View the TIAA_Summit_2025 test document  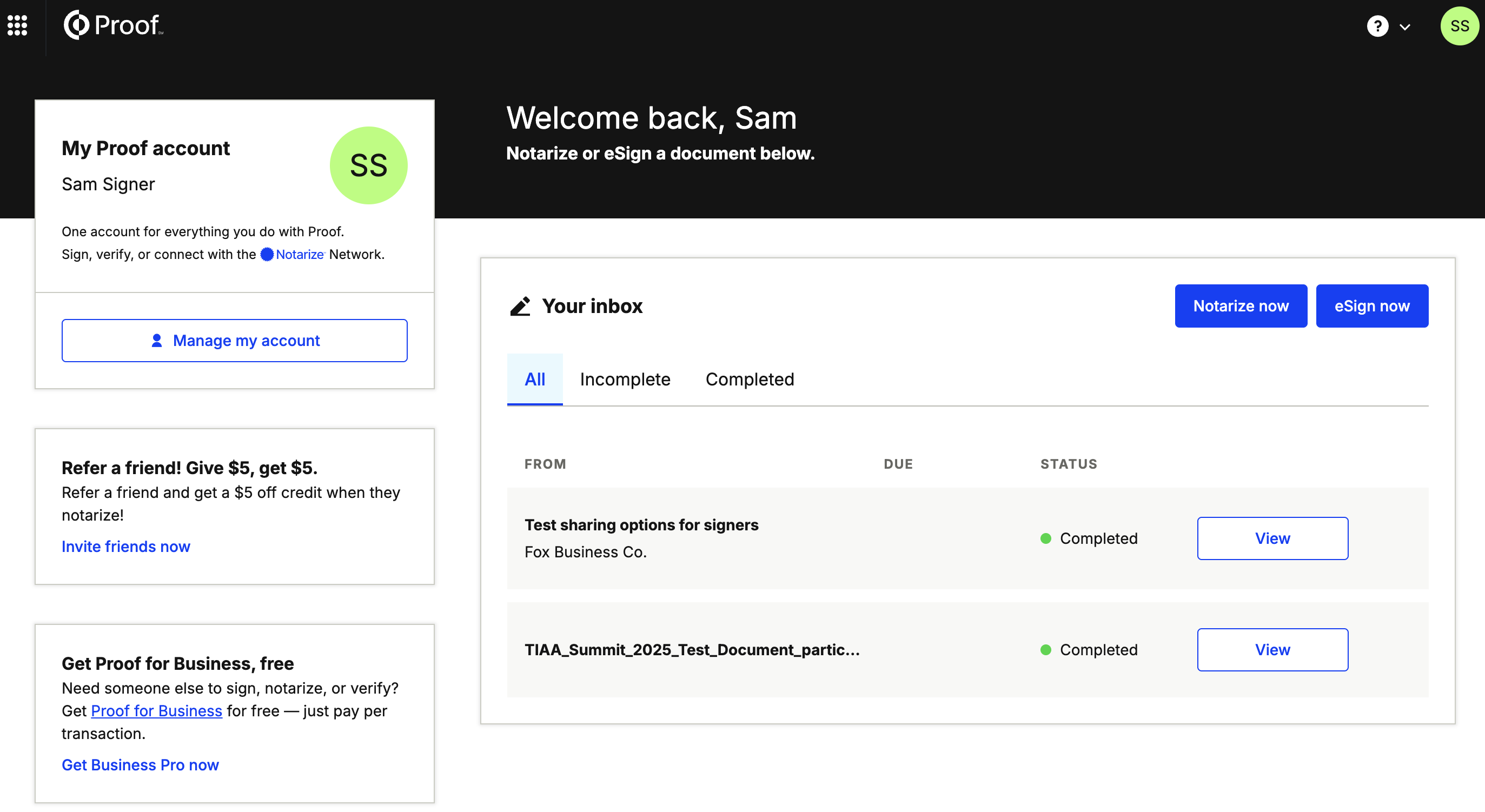tap(1272, 649)
